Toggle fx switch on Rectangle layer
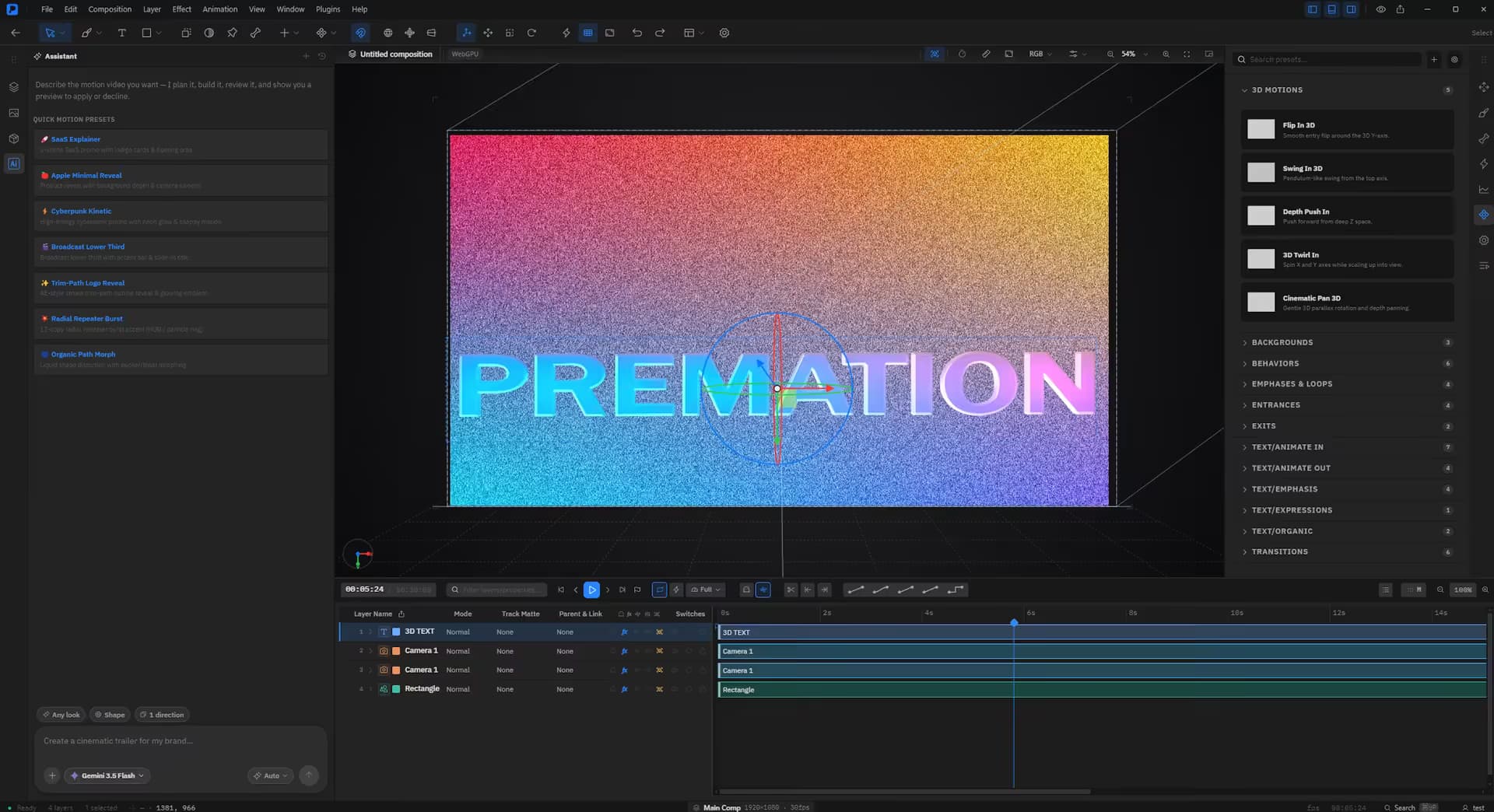 624,689
